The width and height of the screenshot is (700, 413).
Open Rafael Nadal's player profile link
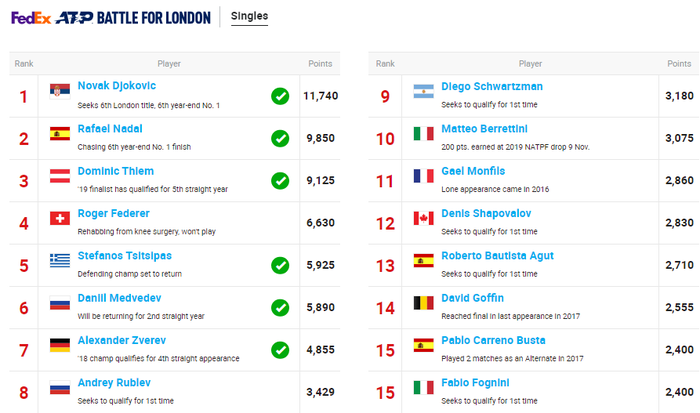coord(110,129)
